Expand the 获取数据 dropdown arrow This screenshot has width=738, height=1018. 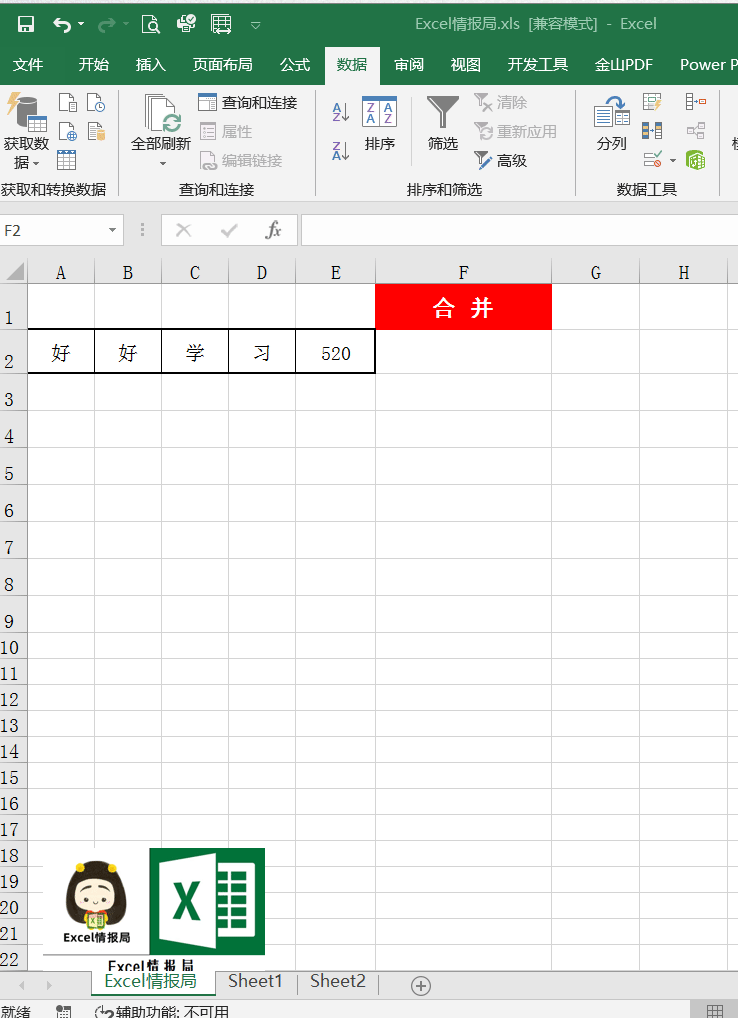click(36, 162)
